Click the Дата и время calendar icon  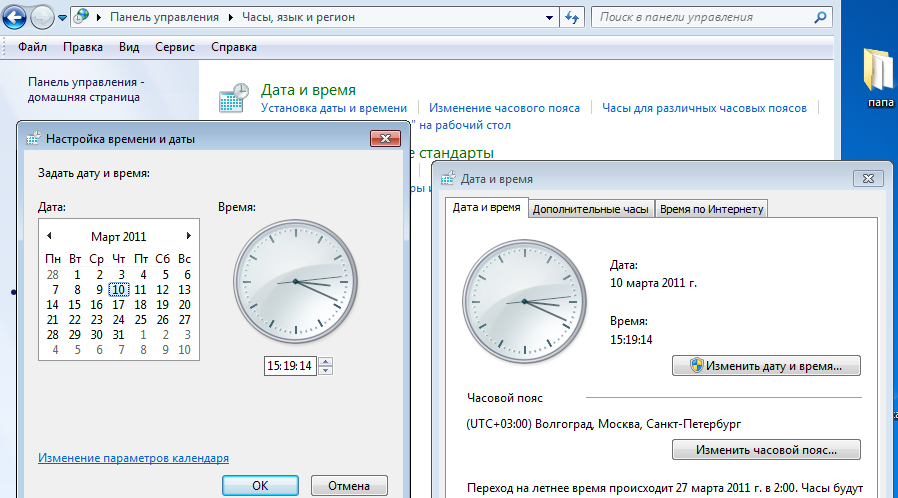[234, 97]
